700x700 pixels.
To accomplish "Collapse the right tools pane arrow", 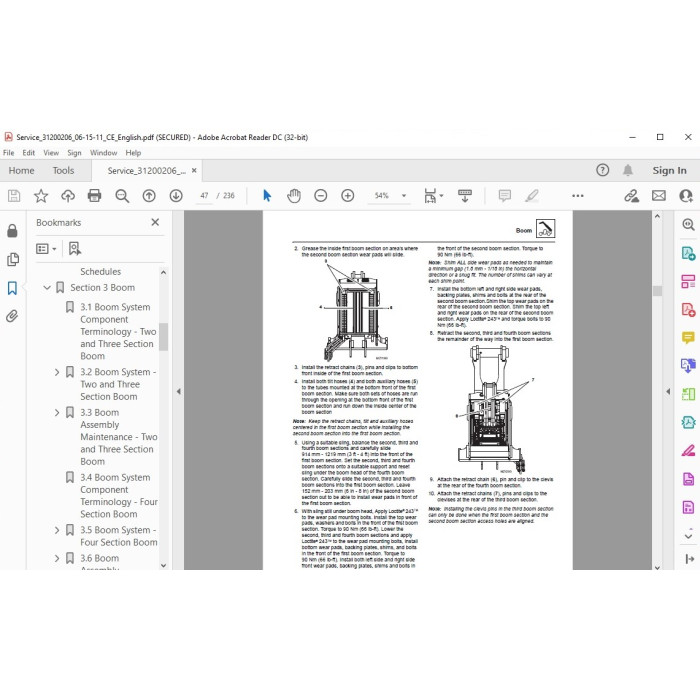I will tap(668, 392).
